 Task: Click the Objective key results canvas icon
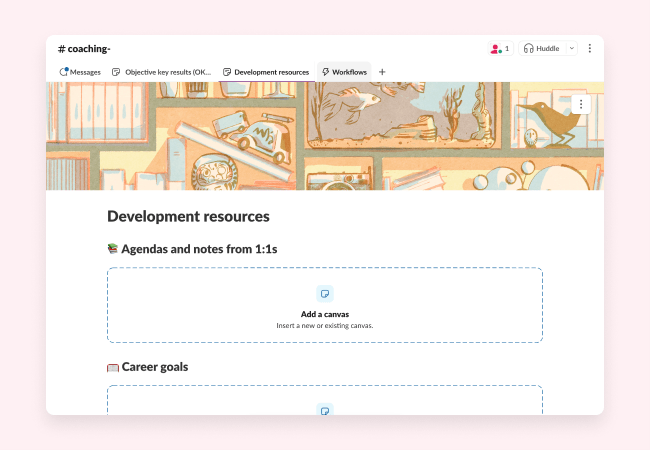point(116,72)
